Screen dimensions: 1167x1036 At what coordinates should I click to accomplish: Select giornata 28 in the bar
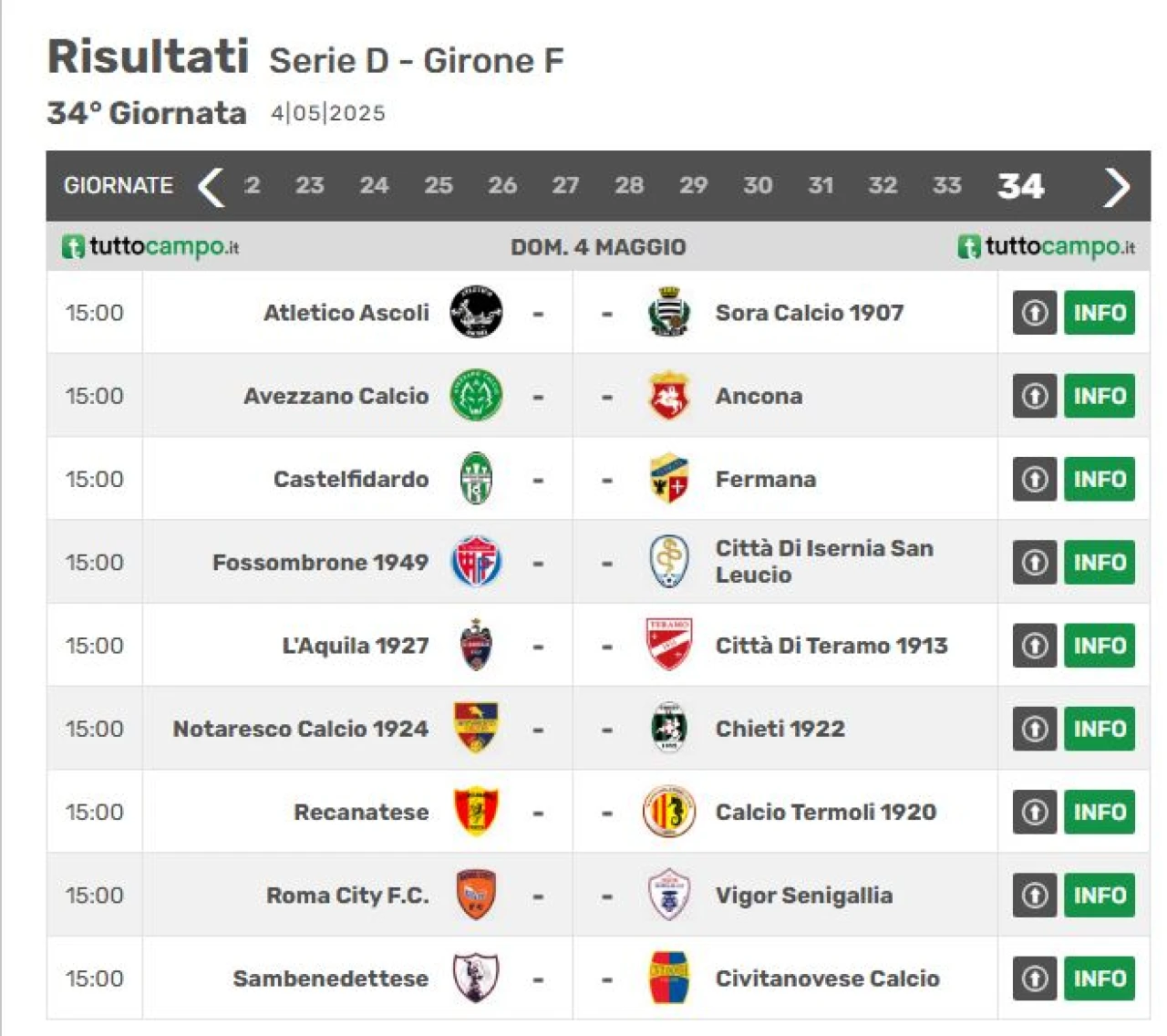coord(628,185)
